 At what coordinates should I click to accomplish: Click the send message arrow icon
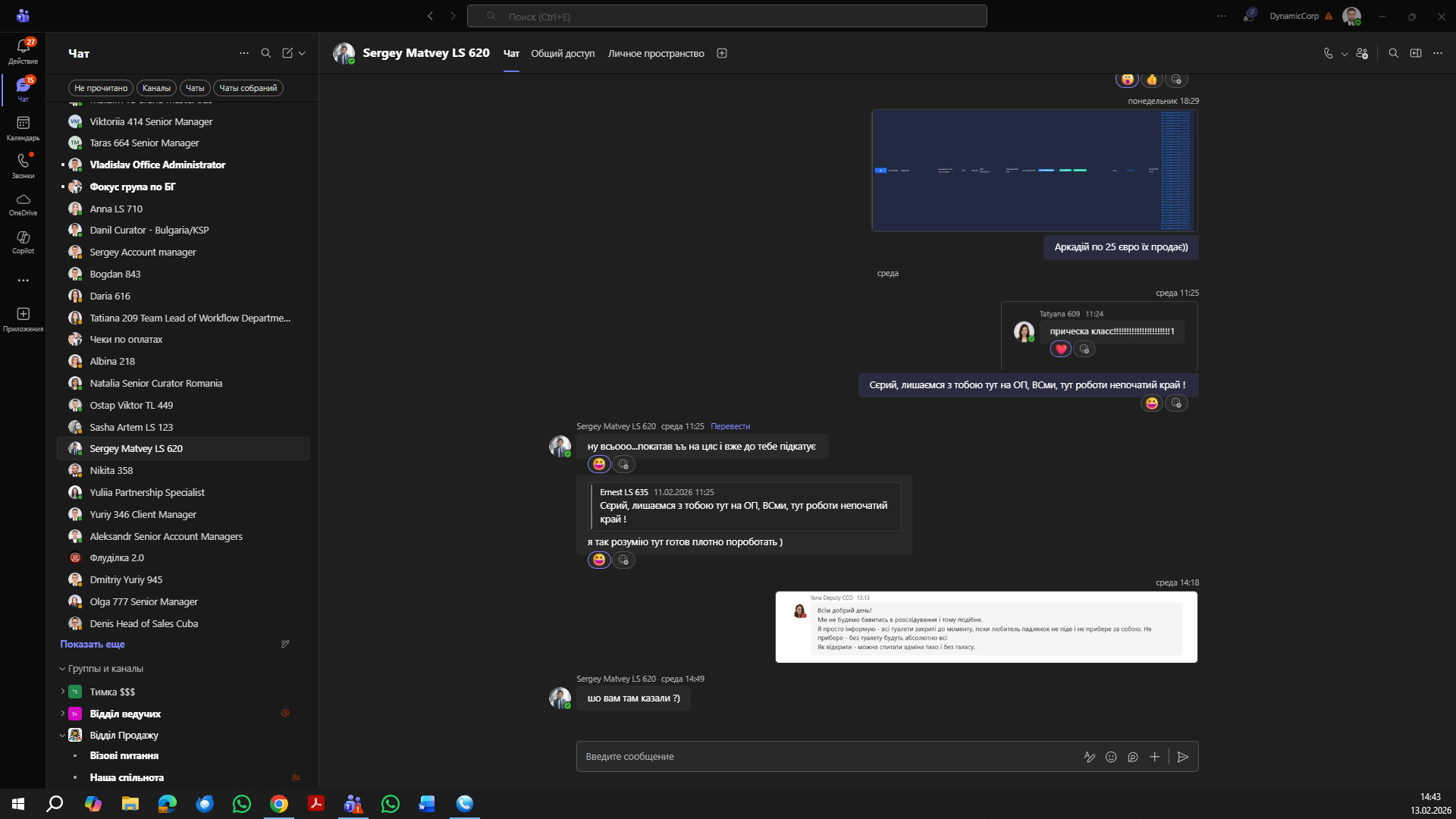(1182, 757)
